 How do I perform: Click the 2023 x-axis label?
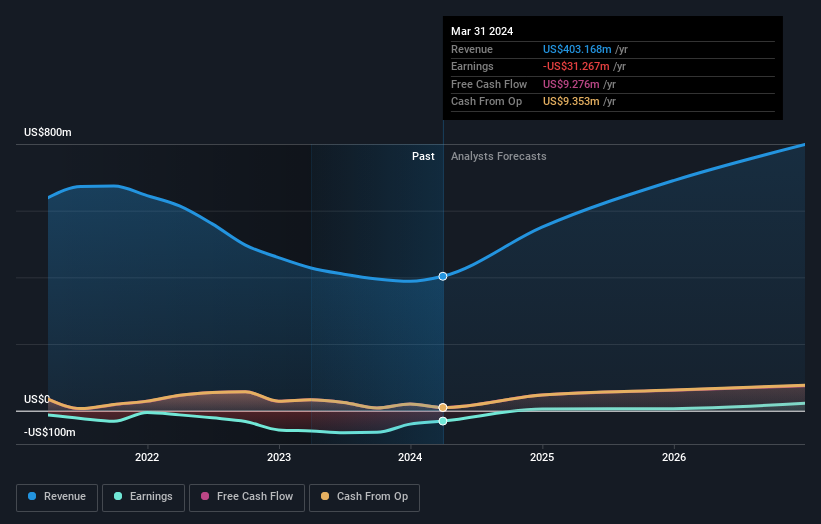tap(279, 458)
